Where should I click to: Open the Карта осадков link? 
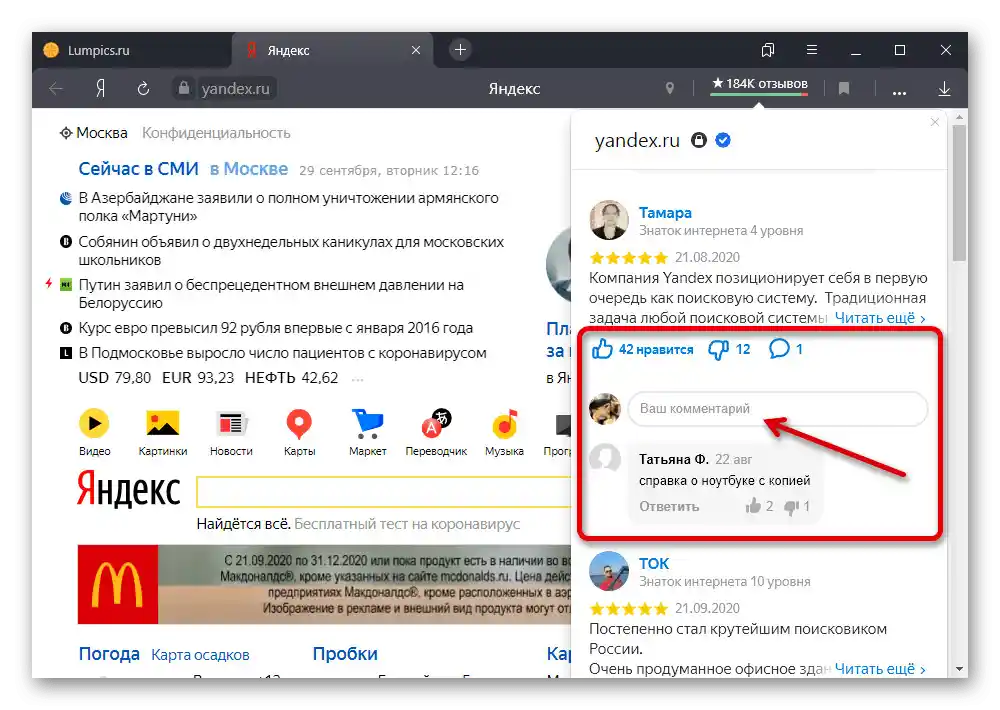200,655
